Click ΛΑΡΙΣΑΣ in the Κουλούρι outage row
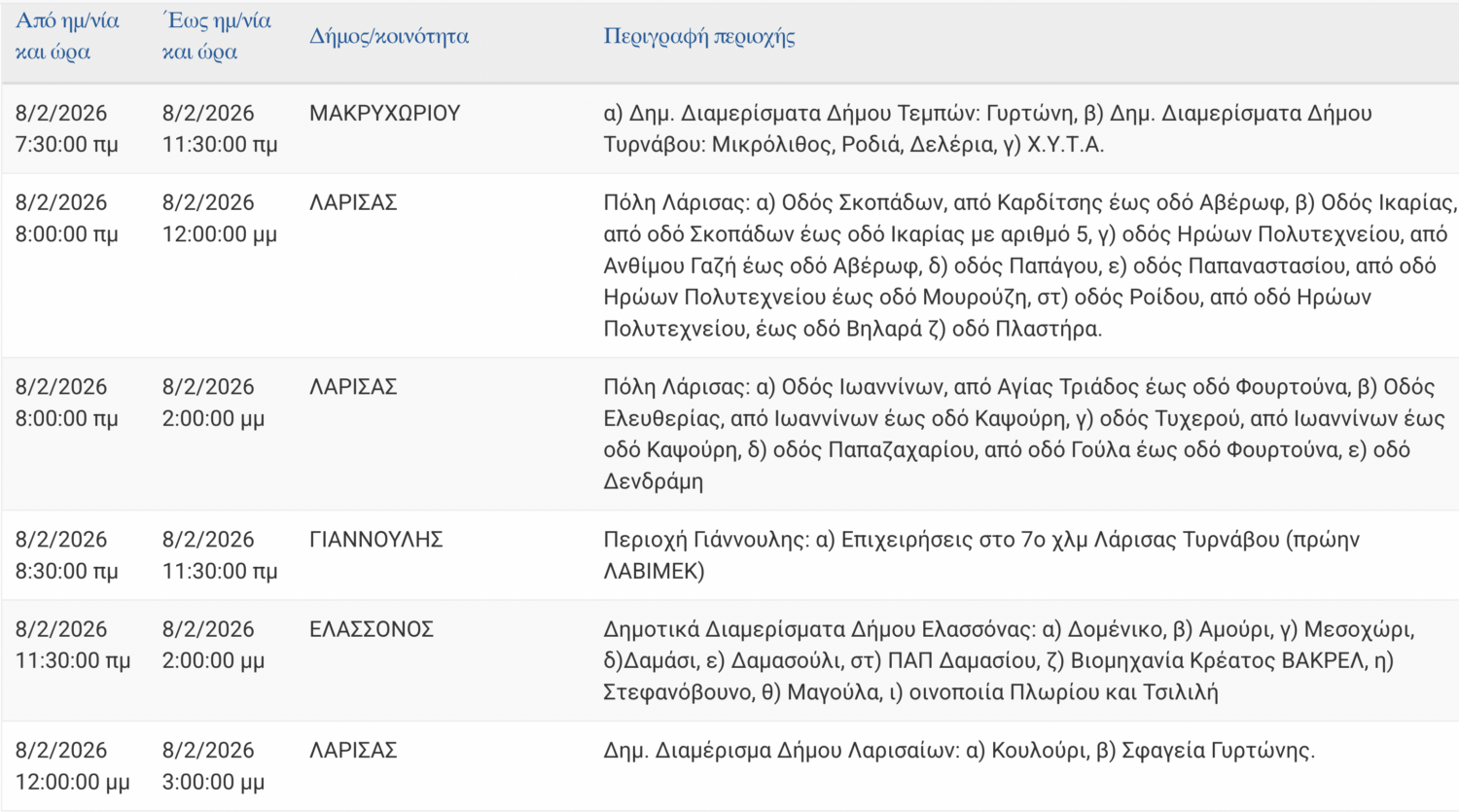The width and height of the screenshot is (1459, 812). coord(353,751)
